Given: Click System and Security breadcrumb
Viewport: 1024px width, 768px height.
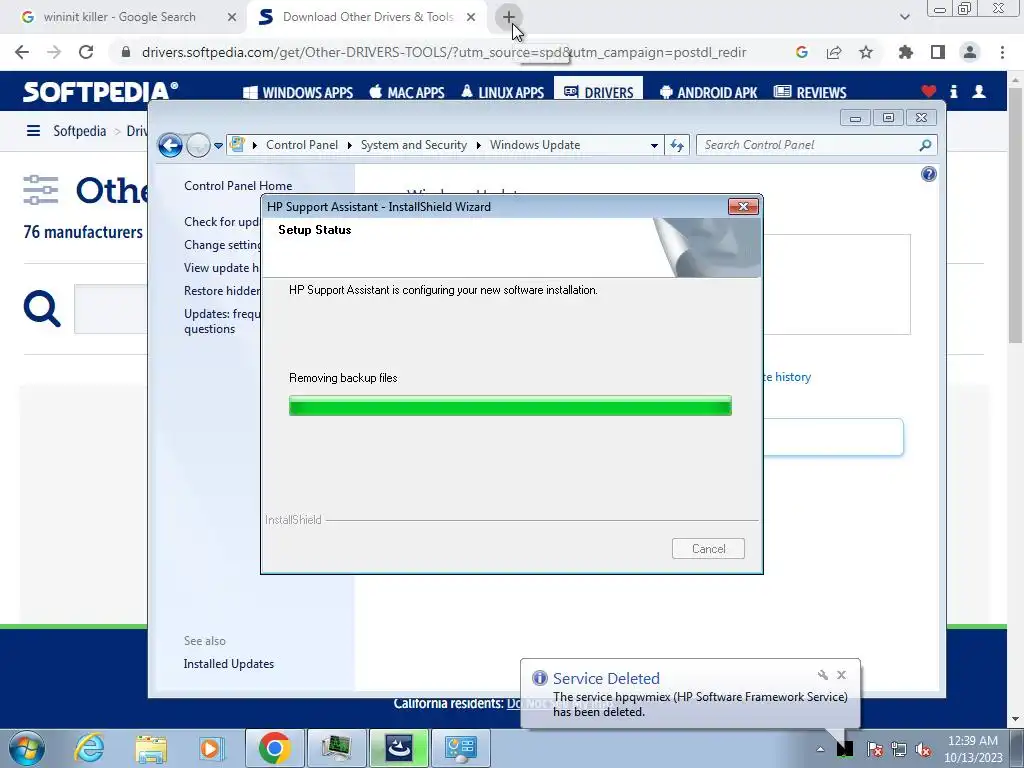Looking at the screenshot, I should pyautogui.click(x=414, y=145).
